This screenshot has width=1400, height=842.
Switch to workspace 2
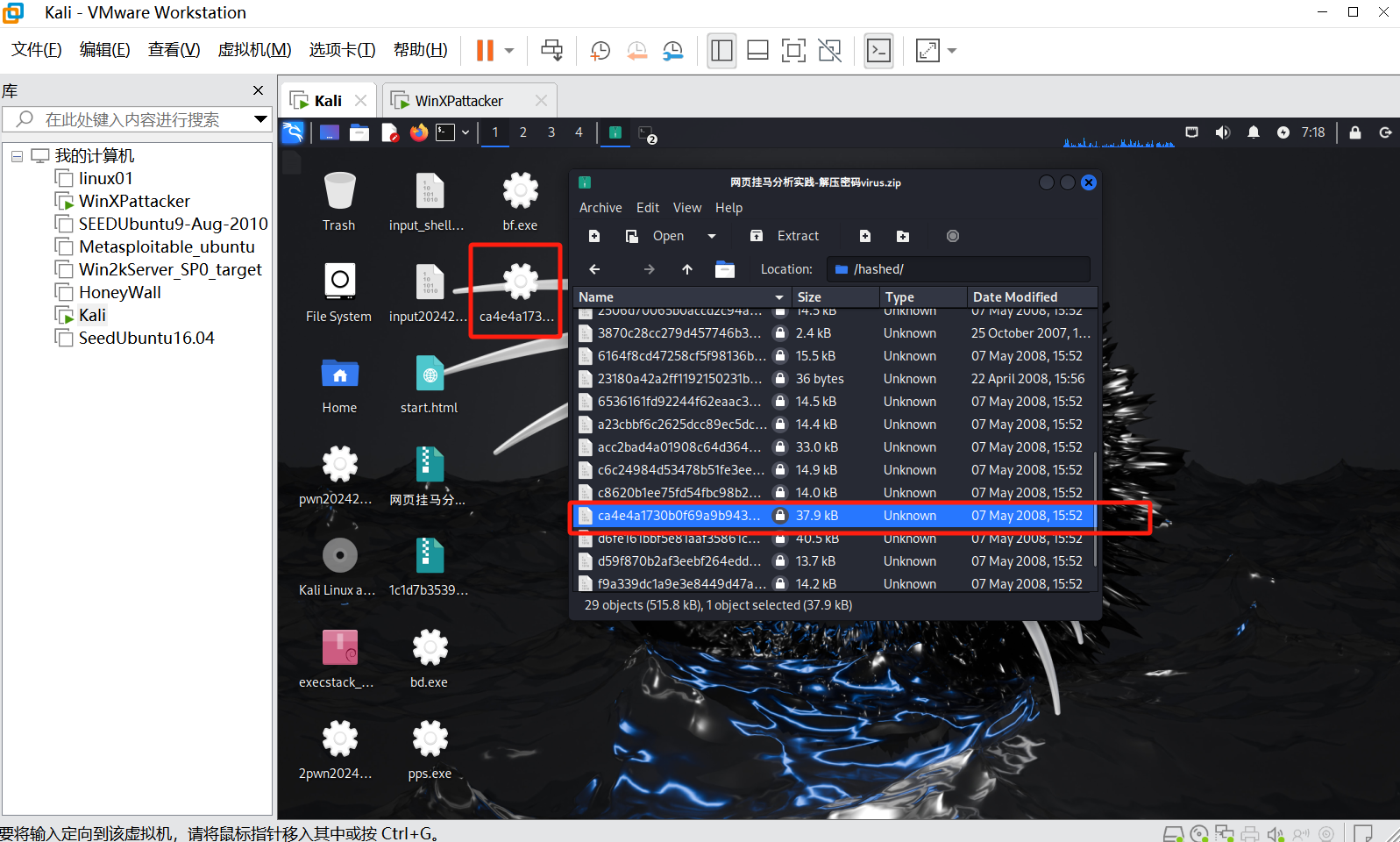point(523,132)
